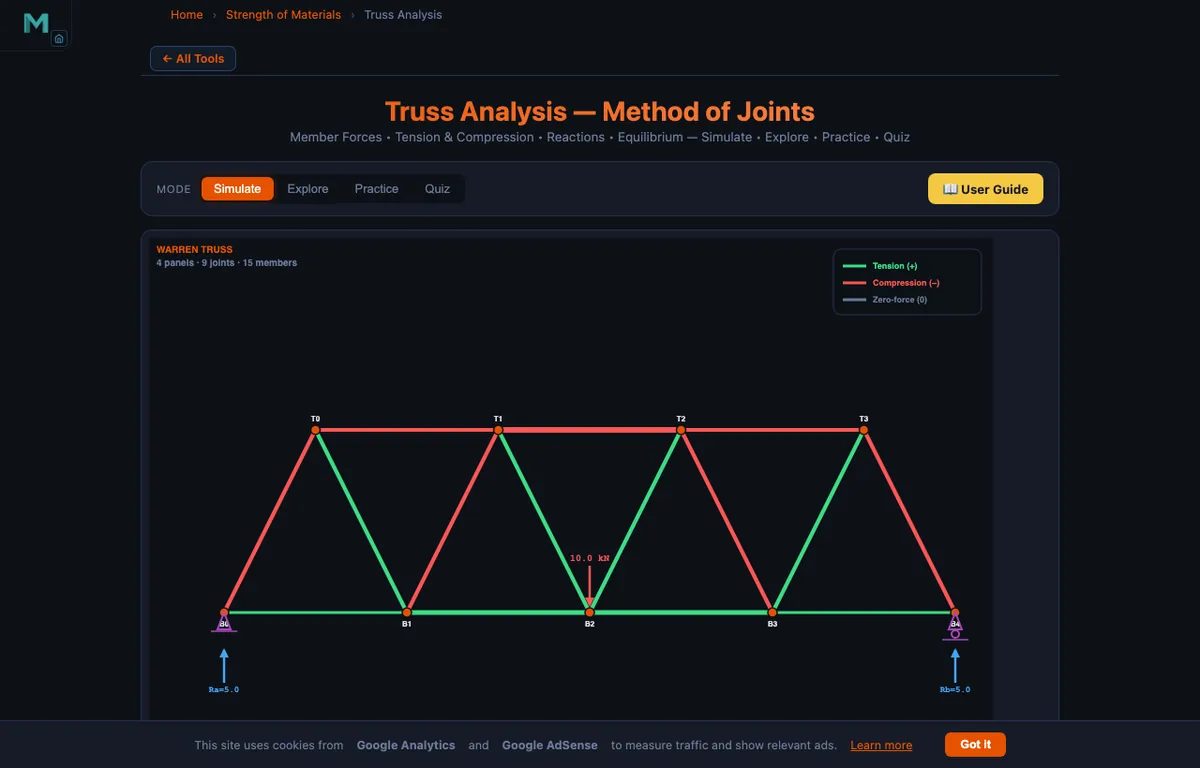Screen dimensions: 1200x768
Task: Click the Zero-force (0) legend swatch
Action: tap(854, 300)
